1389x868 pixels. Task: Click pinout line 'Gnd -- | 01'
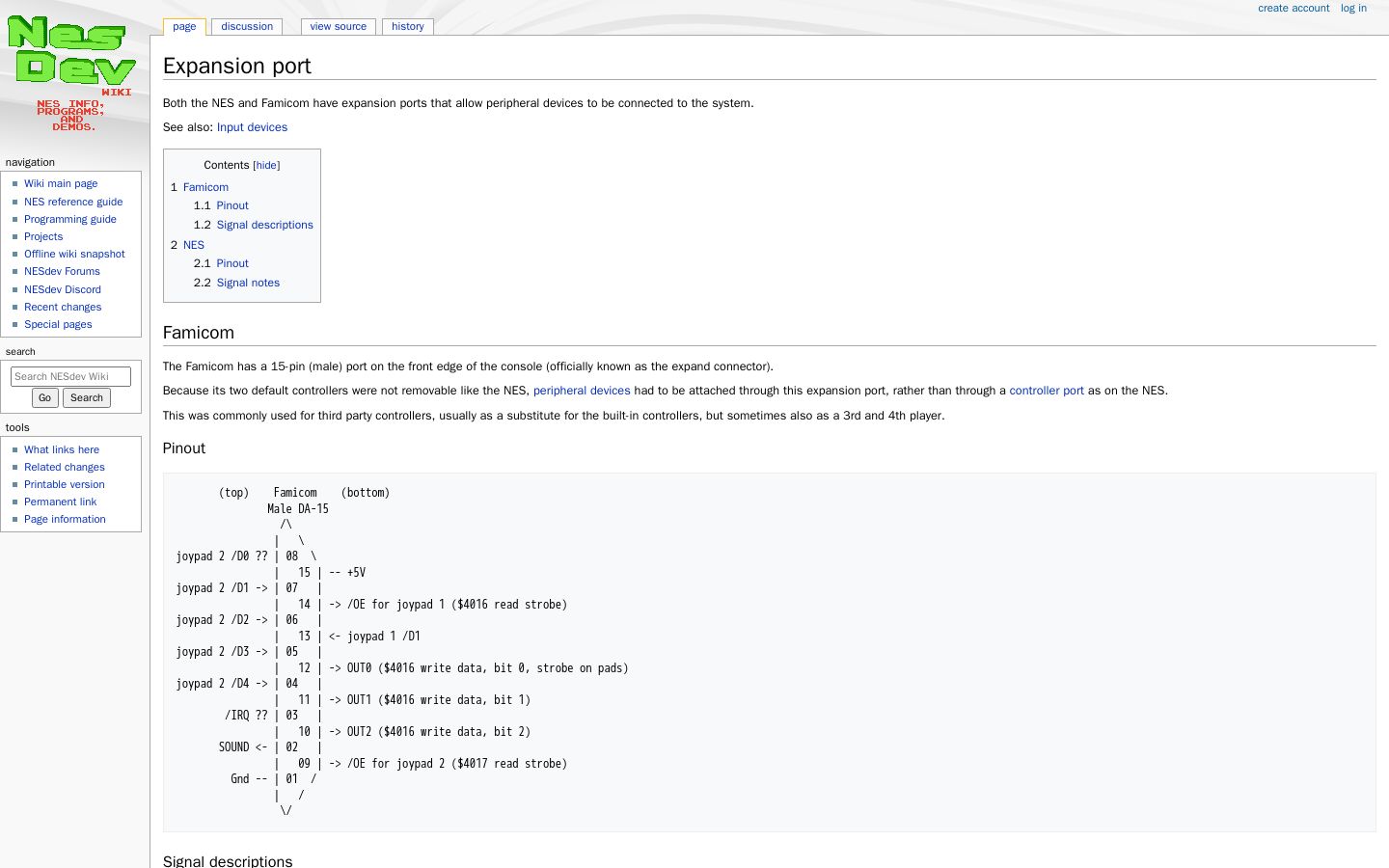click(x=264, y=779)
